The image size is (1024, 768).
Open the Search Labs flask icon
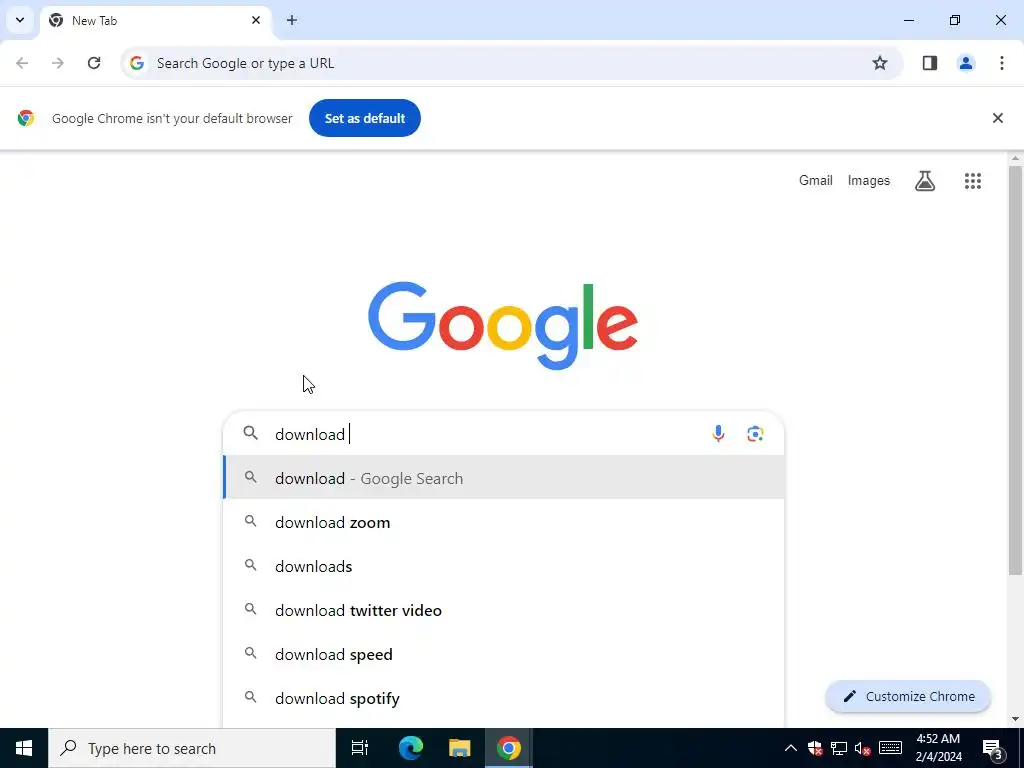click(925, 181)
